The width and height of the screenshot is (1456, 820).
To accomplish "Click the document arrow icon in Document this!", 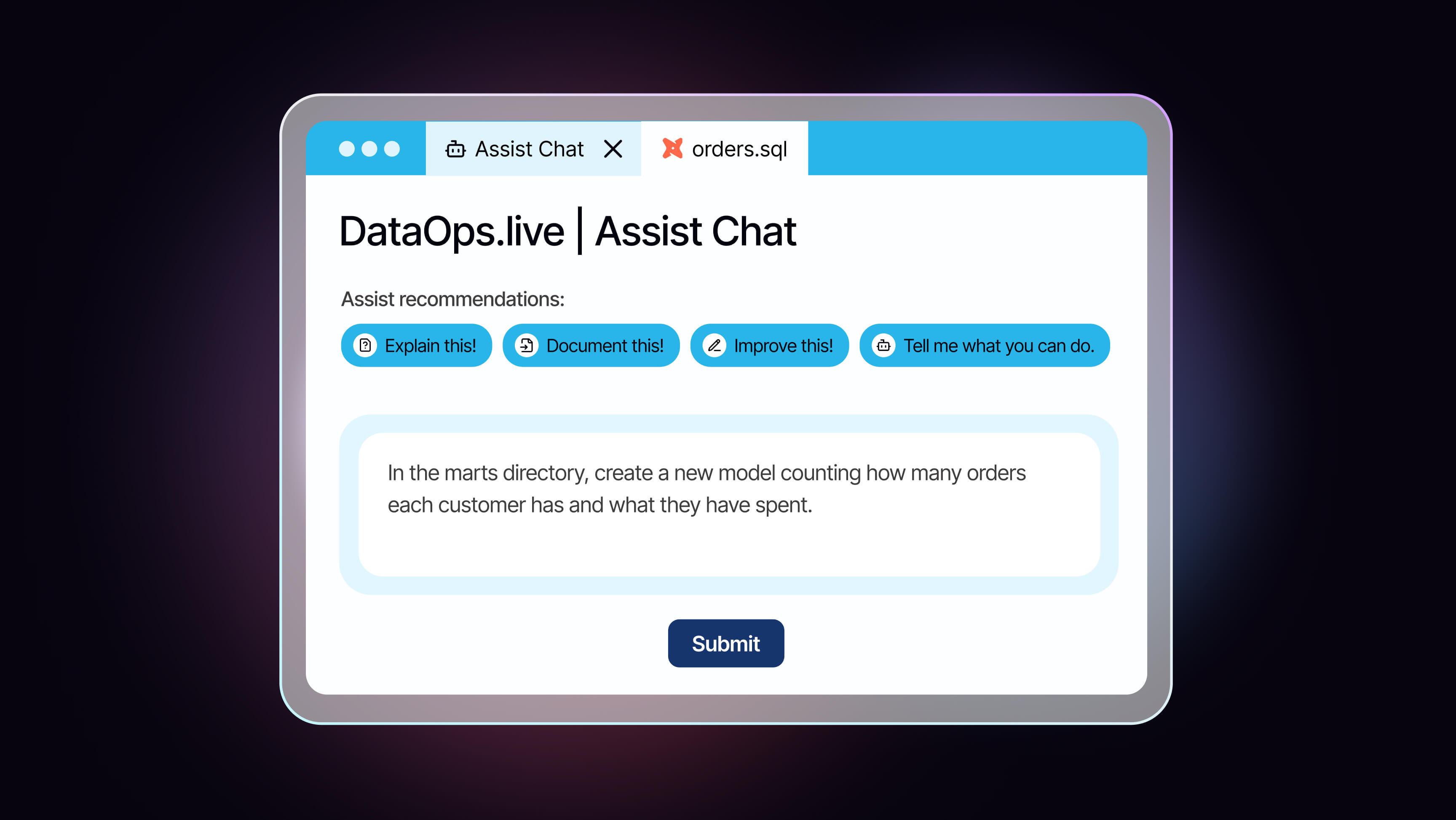I will 527,345.
